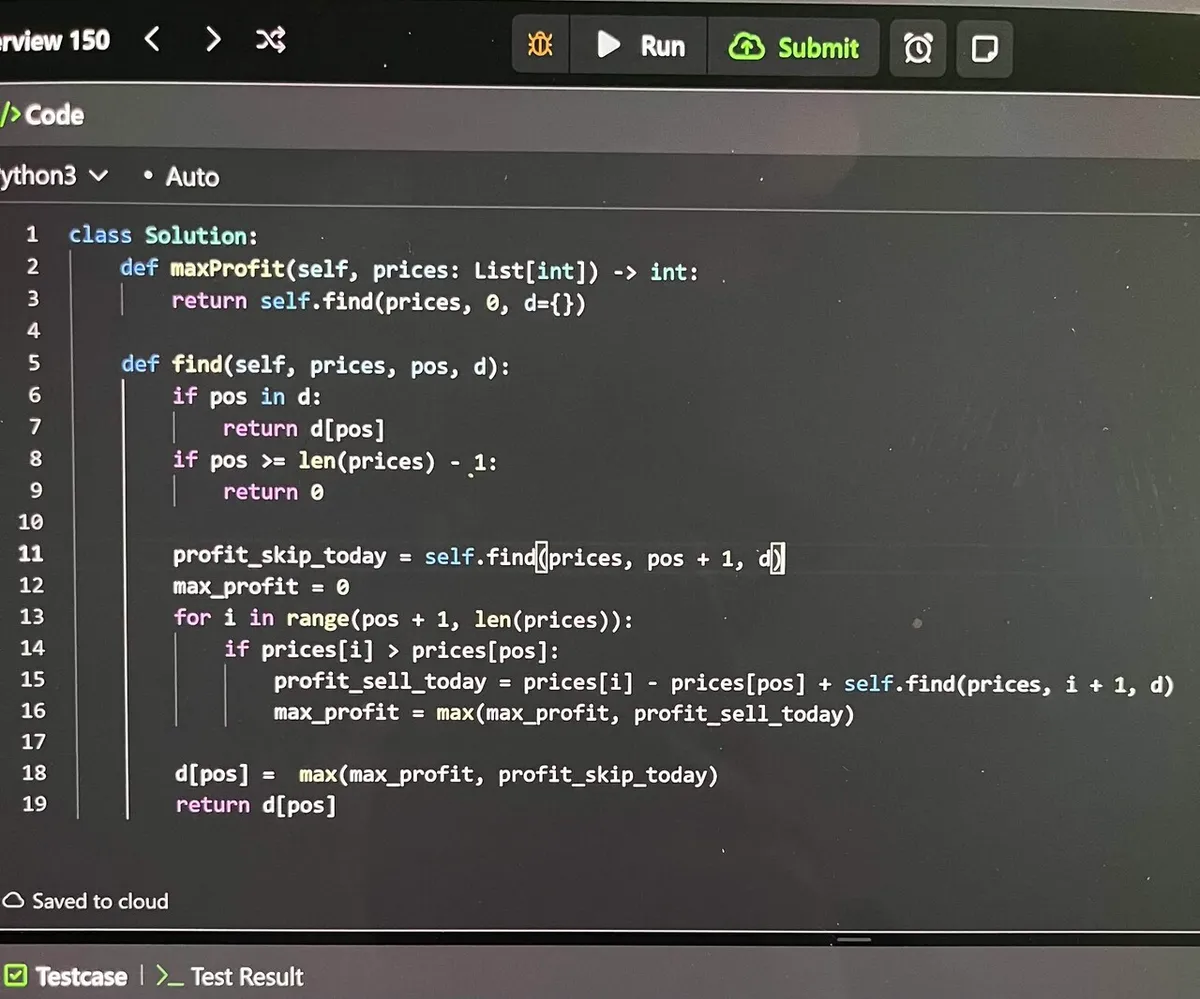Viewport: 1200px width, 999px height.
Task: Run the code with Run button
Action: (640, 46)
